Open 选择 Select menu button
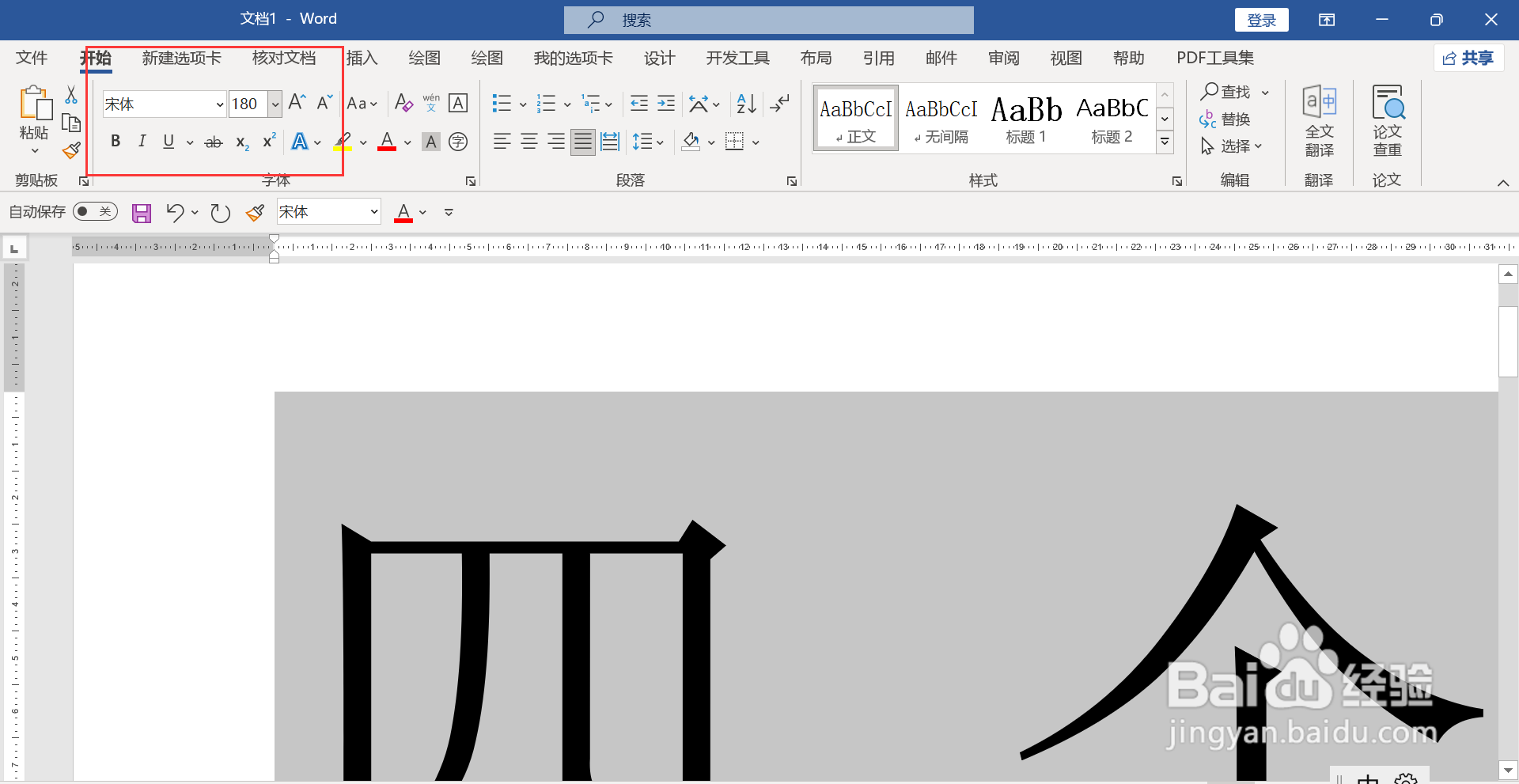This screenshot has width=1519, height=784. click(1232, 146)
